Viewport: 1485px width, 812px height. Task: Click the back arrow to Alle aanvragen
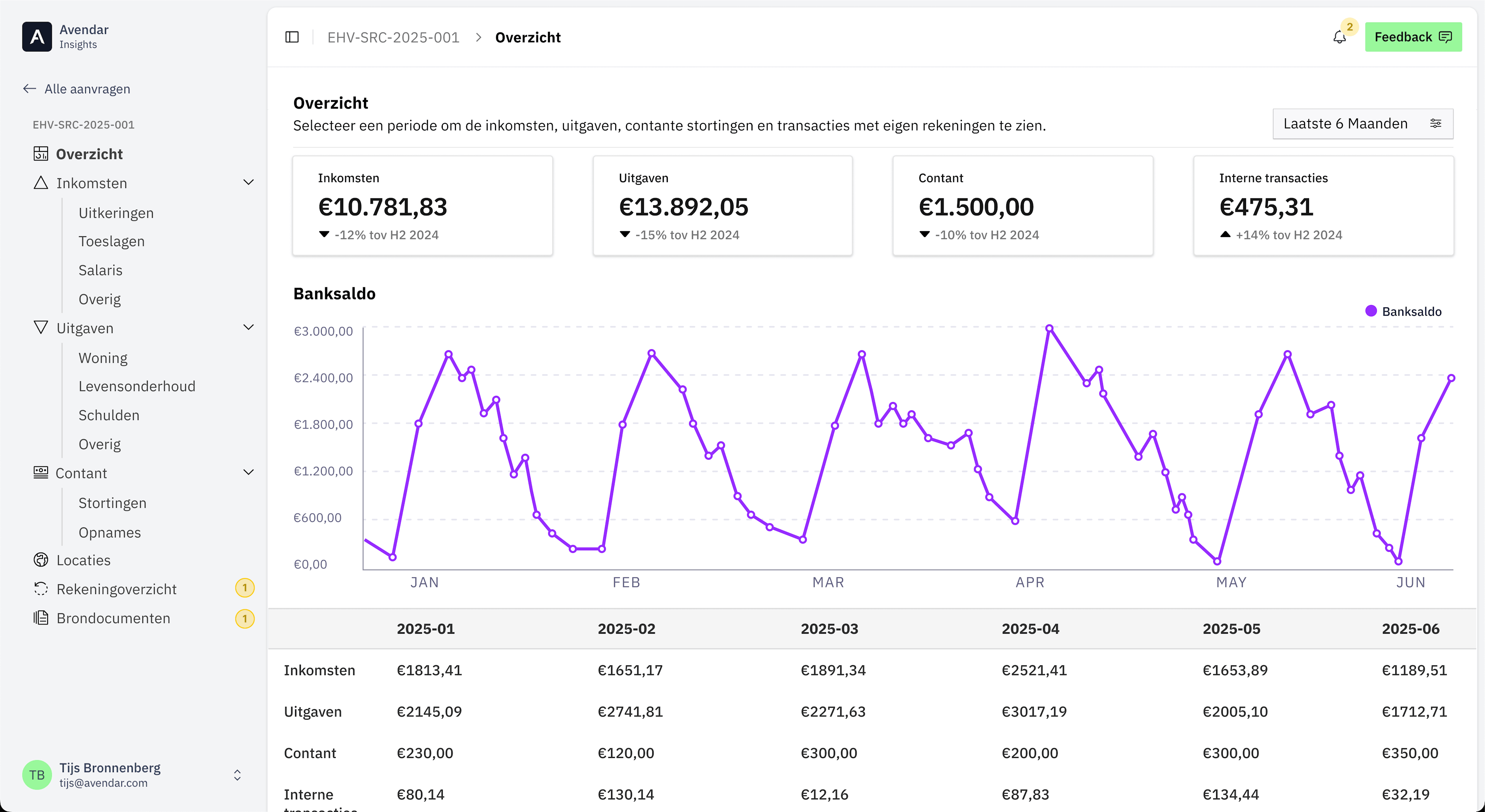coord(29,89)
